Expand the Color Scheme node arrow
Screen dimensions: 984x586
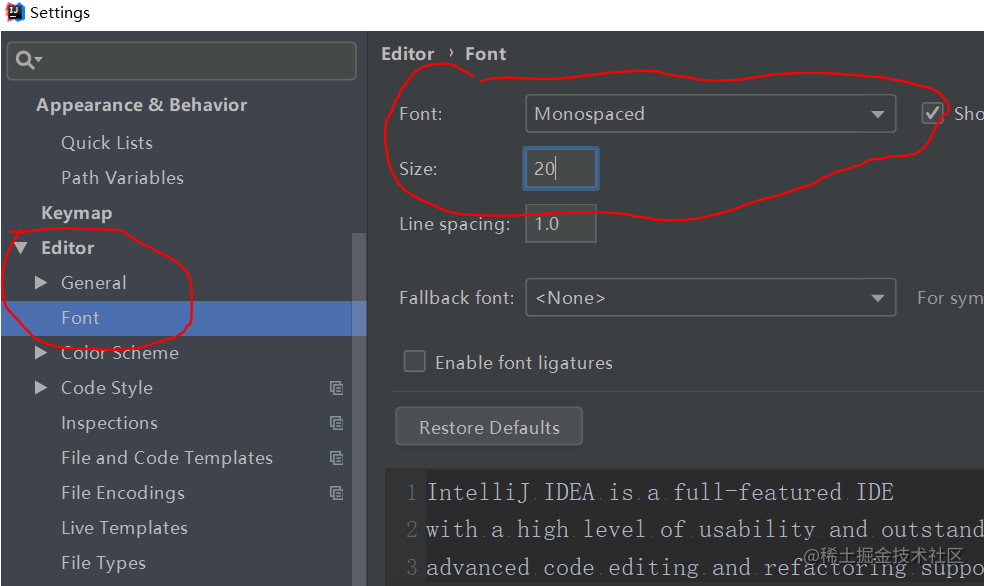pyautogui.click(x=41, y=353)
